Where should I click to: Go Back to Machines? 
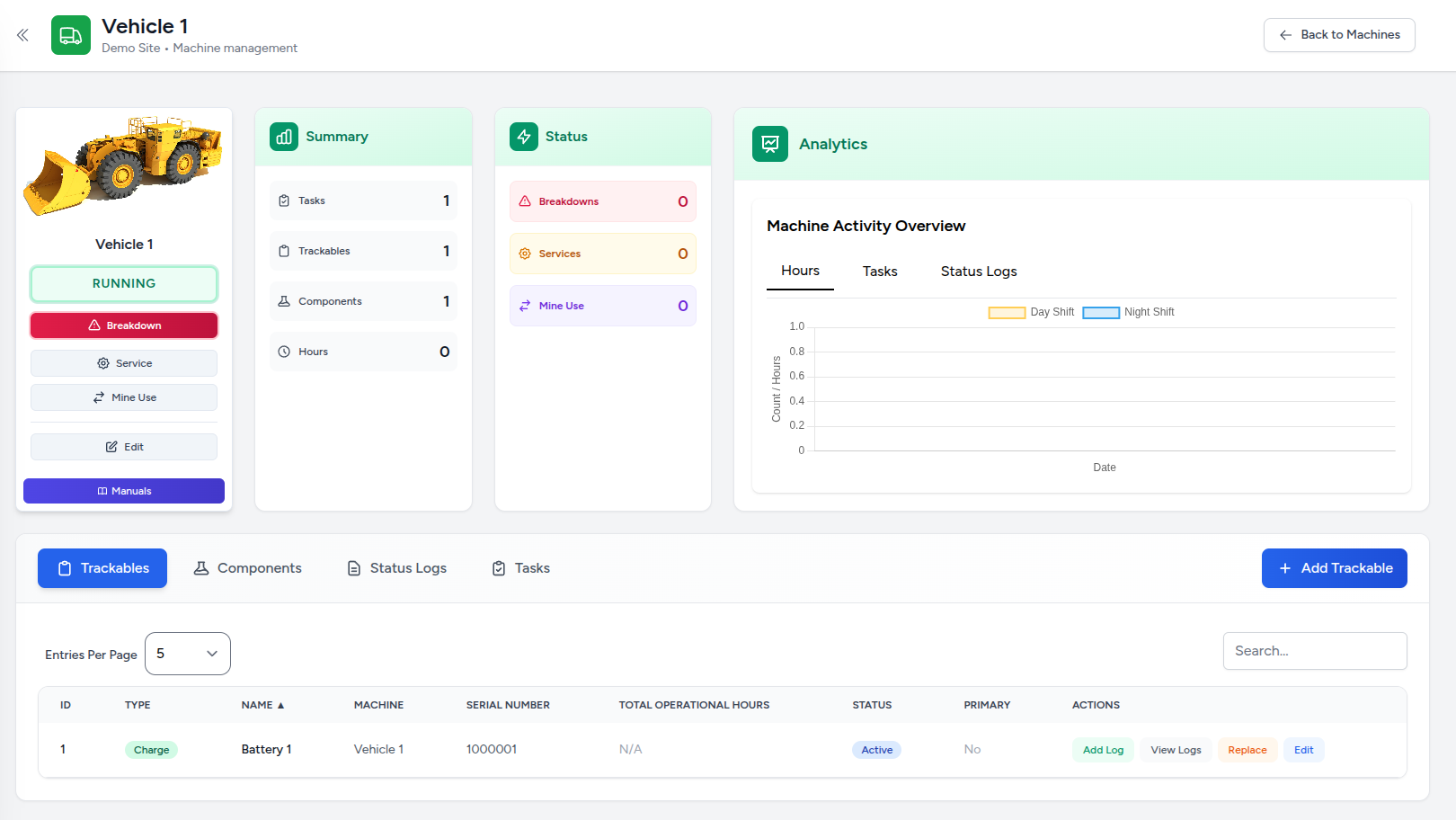tap(1339, 35)
